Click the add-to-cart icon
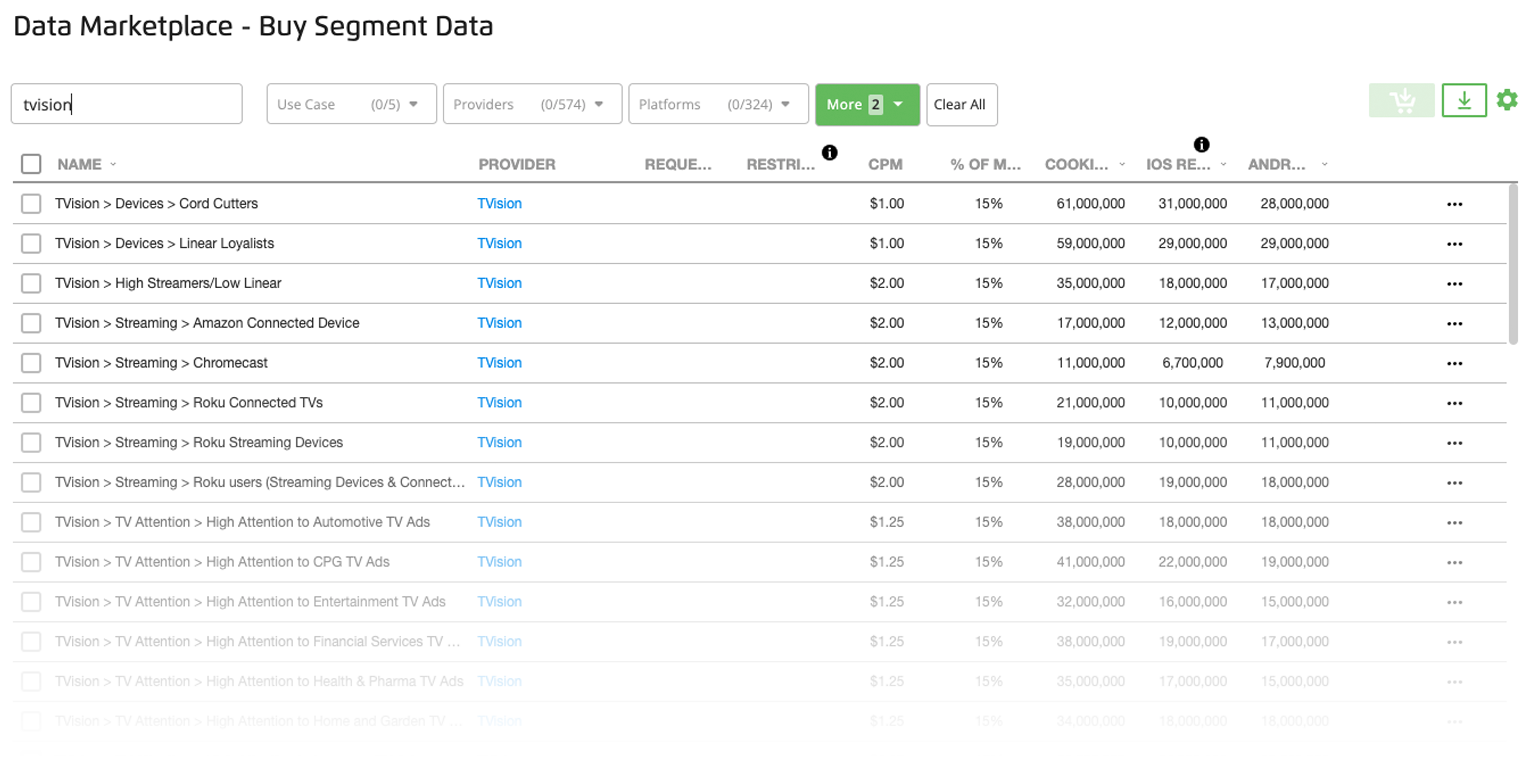 pyautogui.click(x=1401, y=100)
